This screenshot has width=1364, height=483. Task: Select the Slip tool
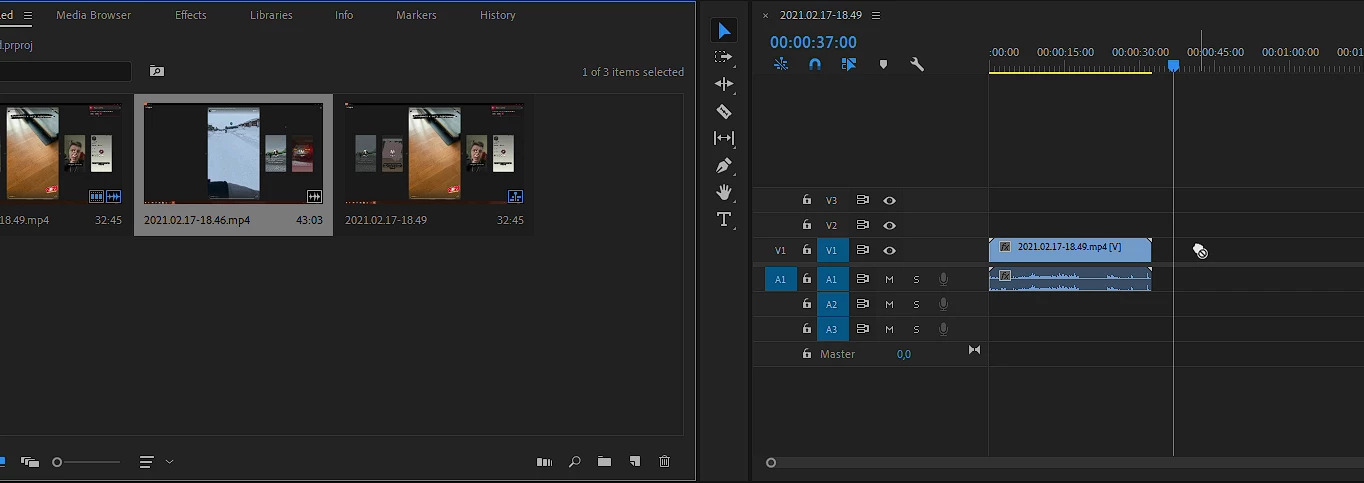click(x=724, y=138)
